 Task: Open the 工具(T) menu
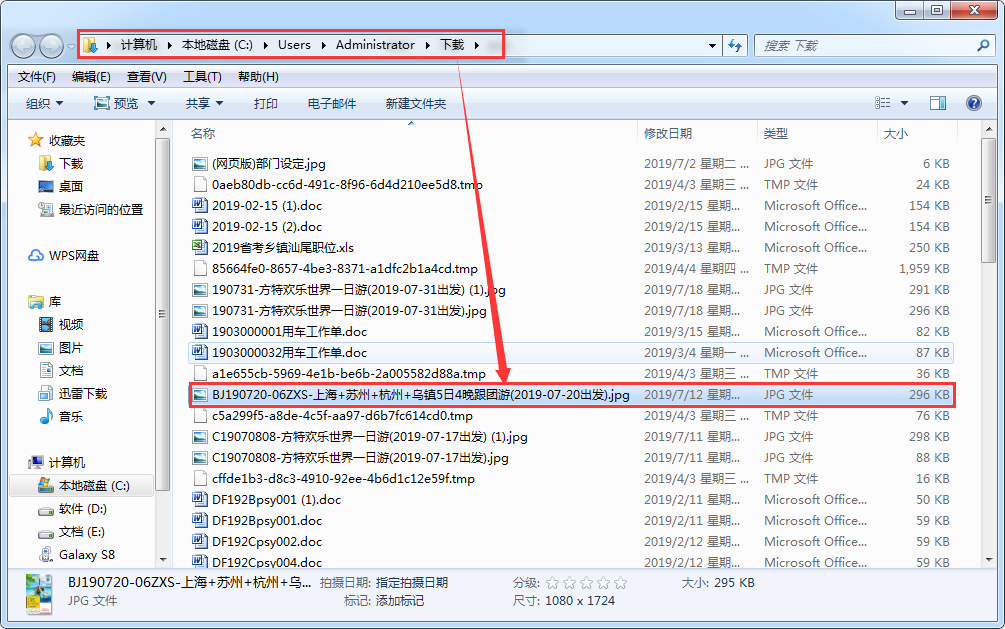(202, 77)
